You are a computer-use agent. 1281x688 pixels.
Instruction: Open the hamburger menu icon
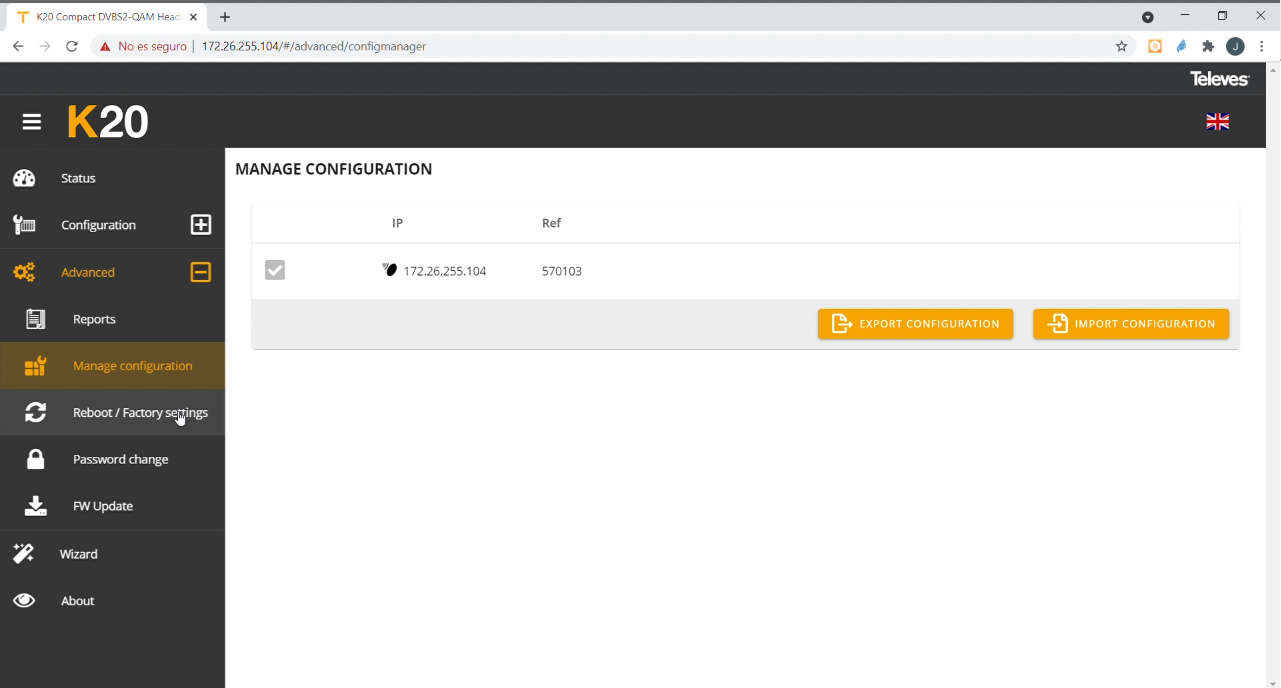point(32,122)
